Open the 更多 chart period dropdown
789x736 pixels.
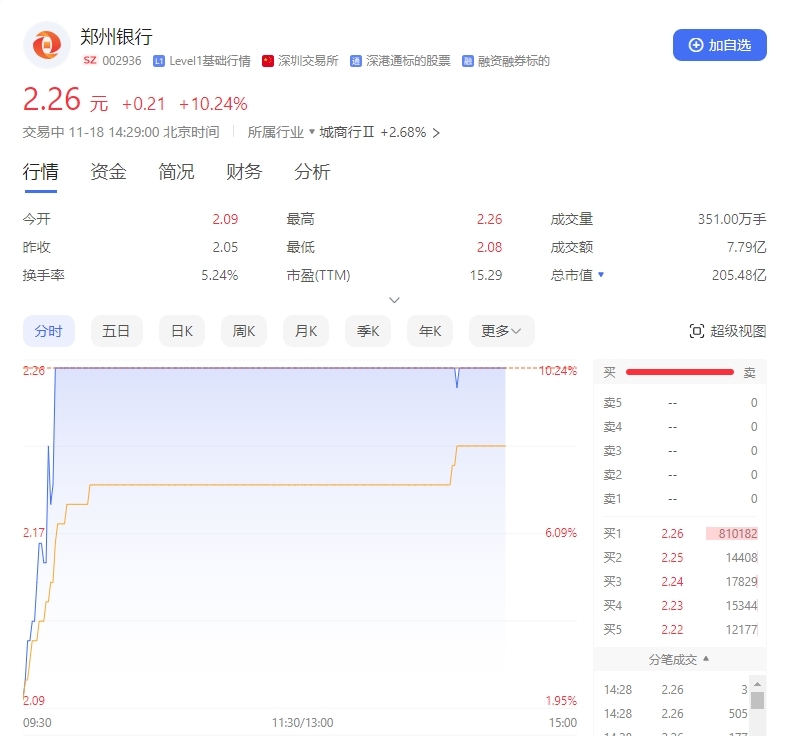click(x=501, y=331)
